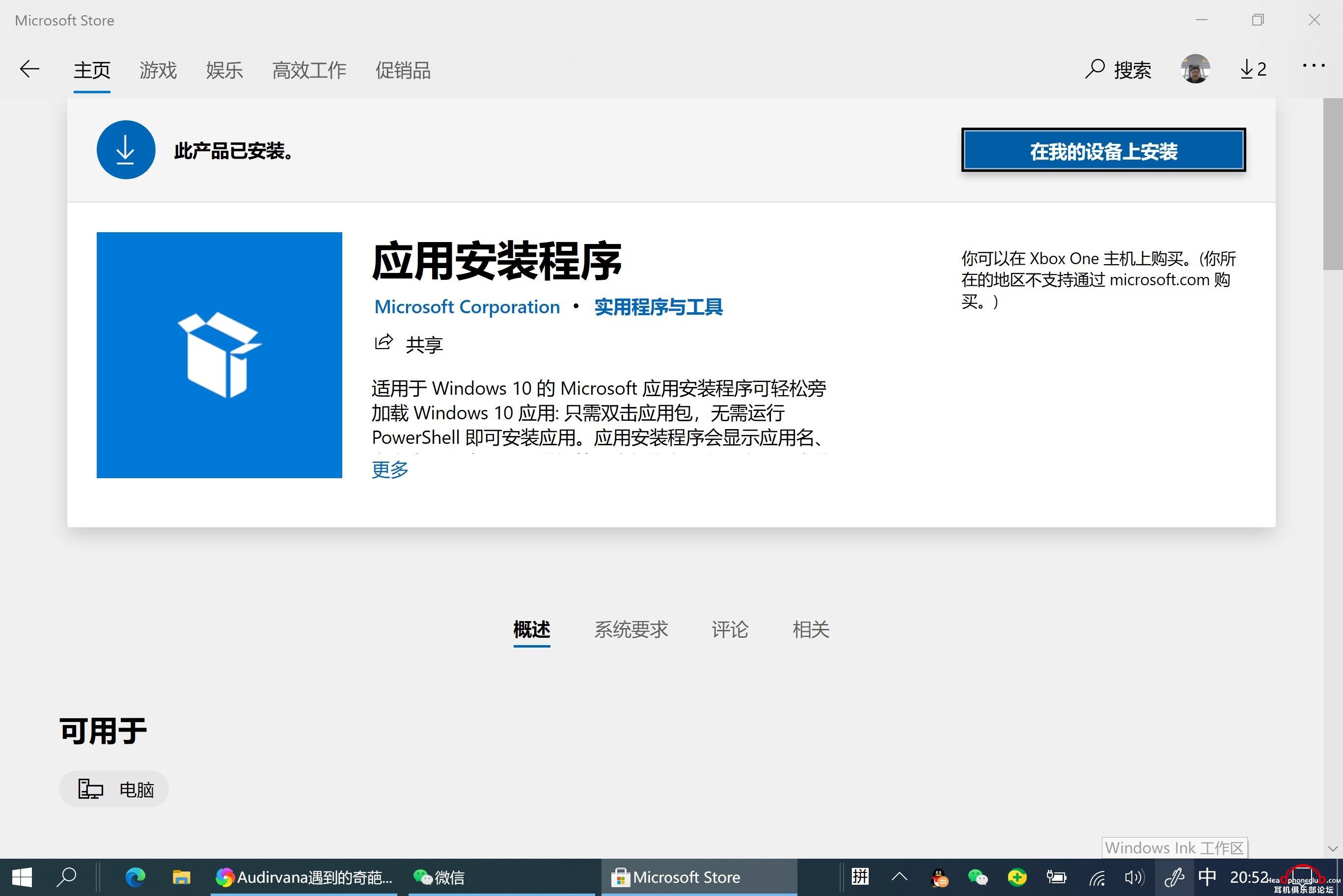Screen dimensions: 1343x896
Task: Open taskbar search magnifier
Action: click(67, 877)
